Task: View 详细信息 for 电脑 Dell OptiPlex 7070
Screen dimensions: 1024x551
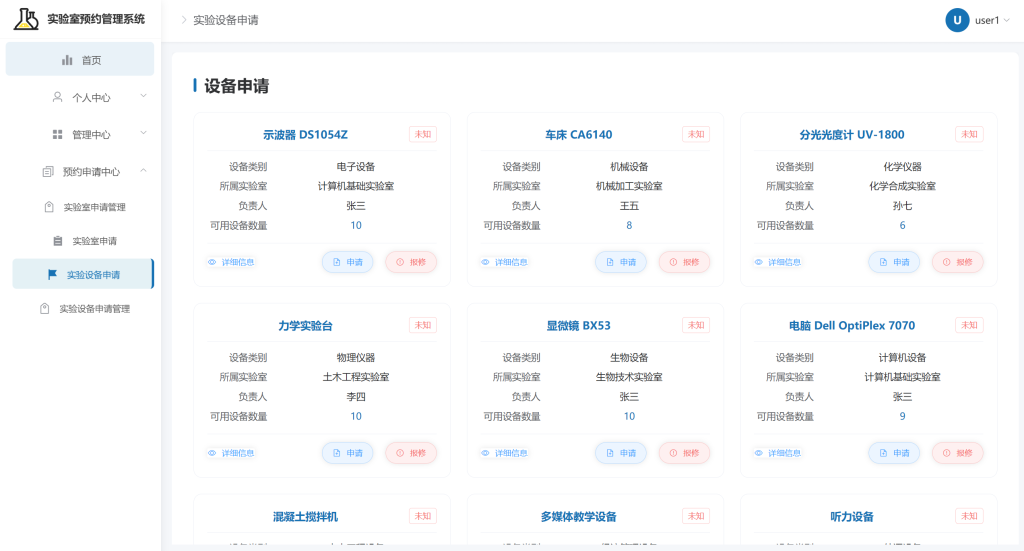Action: [x=778, y=452]
